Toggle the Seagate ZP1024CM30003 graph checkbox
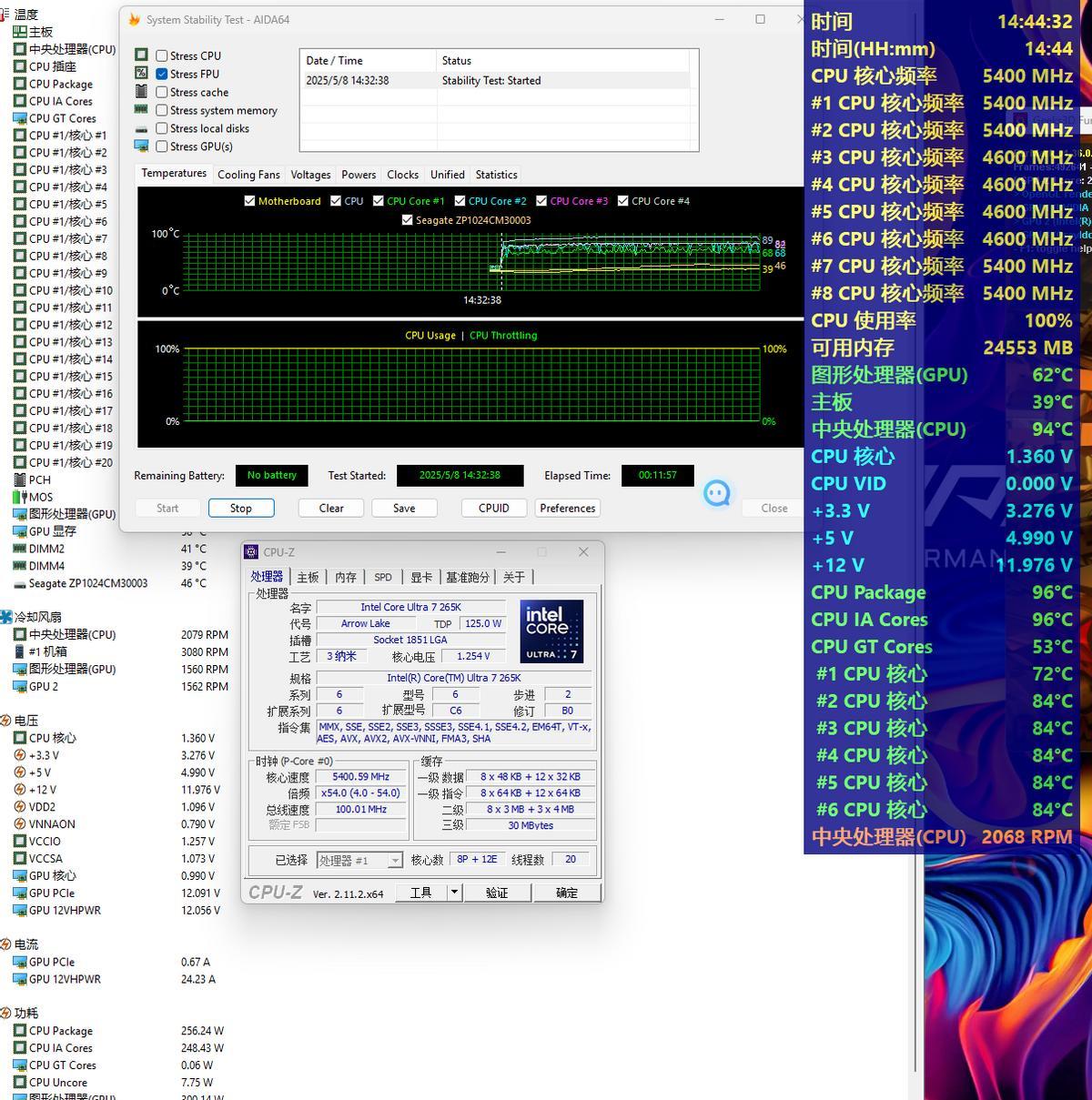This screenshot has height=1100, width=1092. pyautogui.click(x=407, y=220)
